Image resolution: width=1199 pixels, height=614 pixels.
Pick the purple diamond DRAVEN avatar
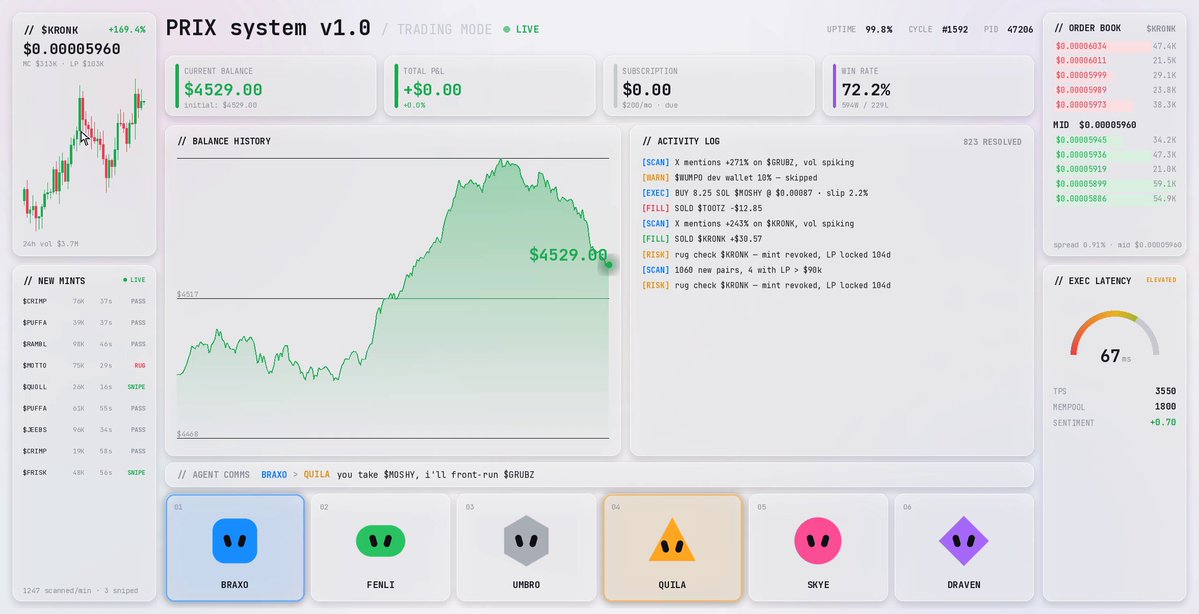[x=963, y=541]
